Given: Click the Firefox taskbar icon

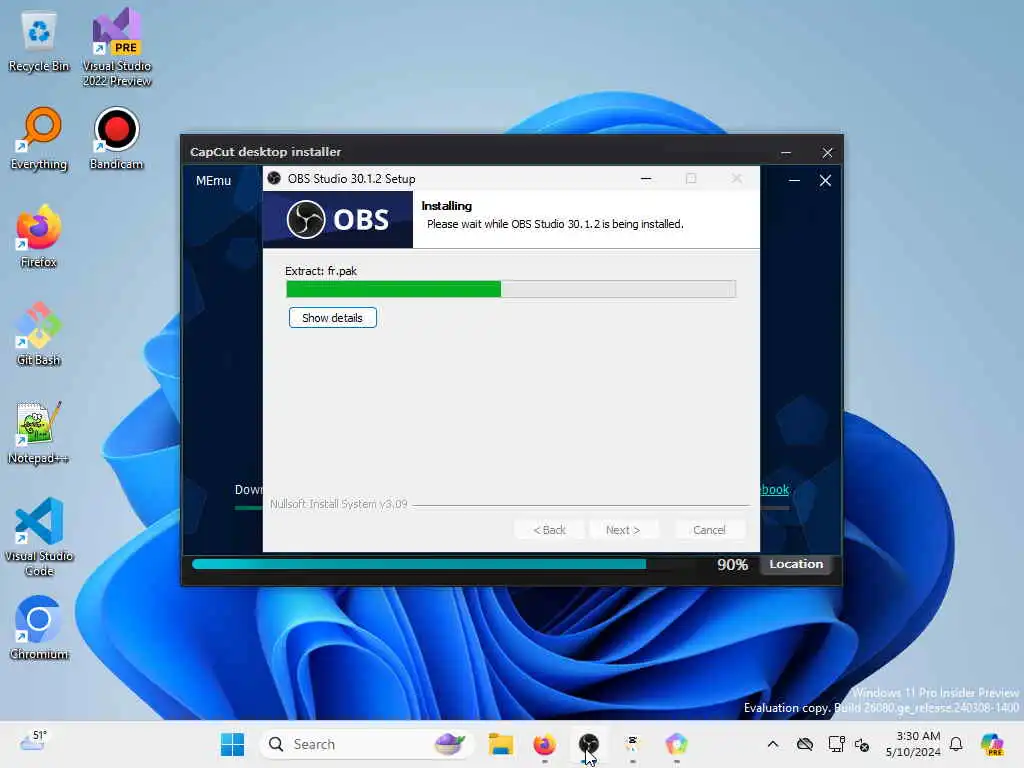Looking at the screenshot, I should pyautogui.click(x=545, y=744).
